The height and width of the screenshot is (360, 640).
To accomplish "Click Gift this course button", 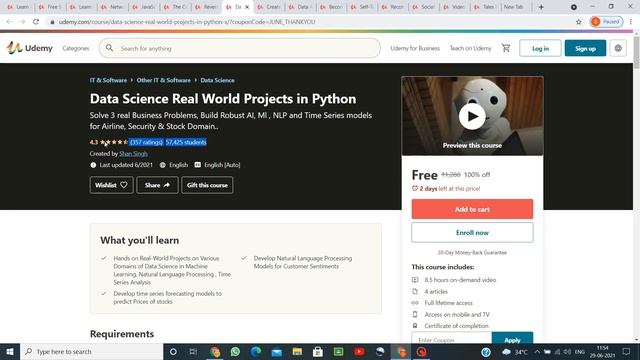I will click(207, 185).
